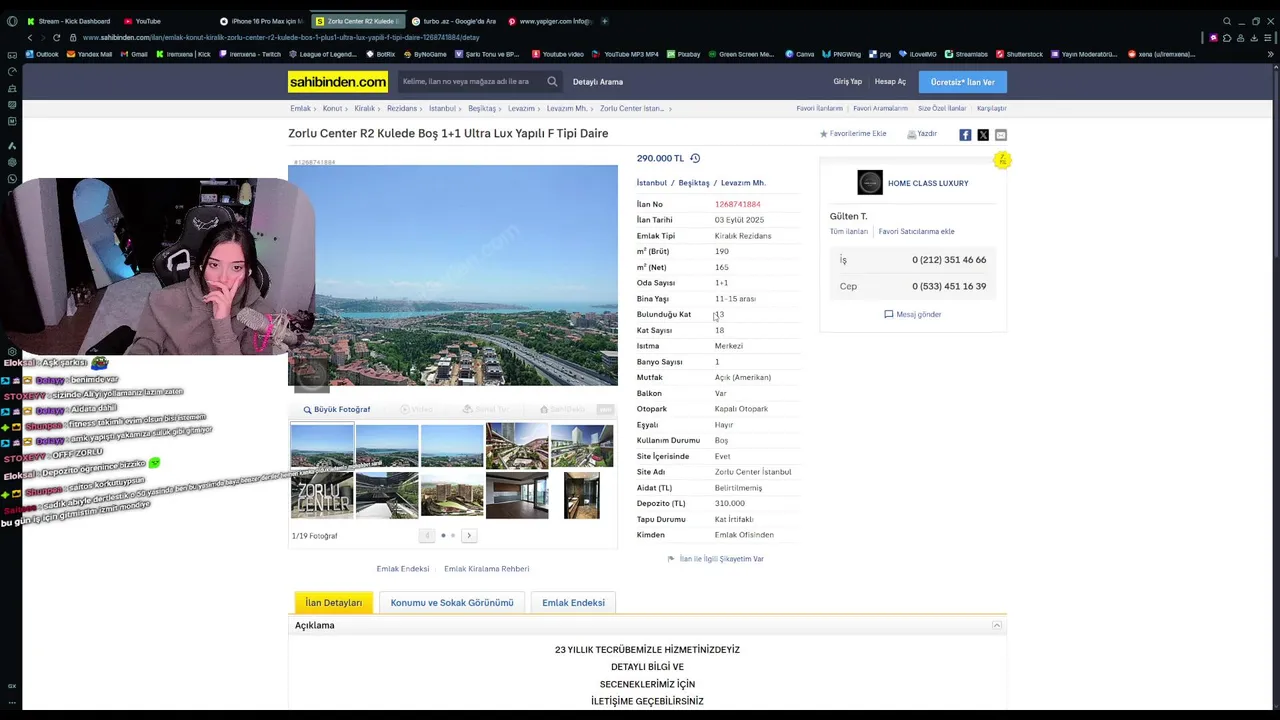The width and height of the screenshot is (1280, 720).
Task: Collapse the Açıklama section
Action: pos(996,626)
